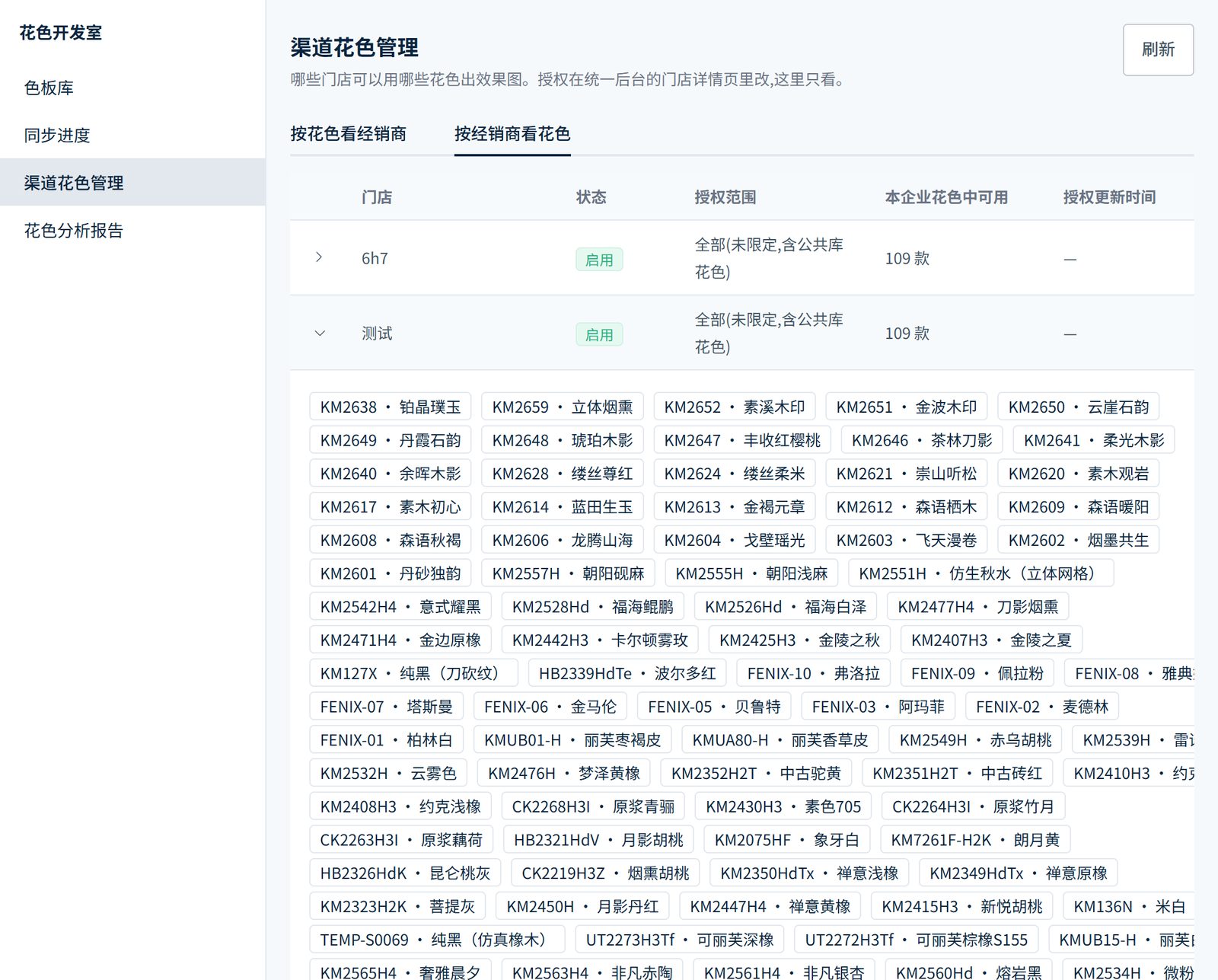Open 花色分析报告 in the sidebar
The image size is (1218, 980).
click(132, 230)
